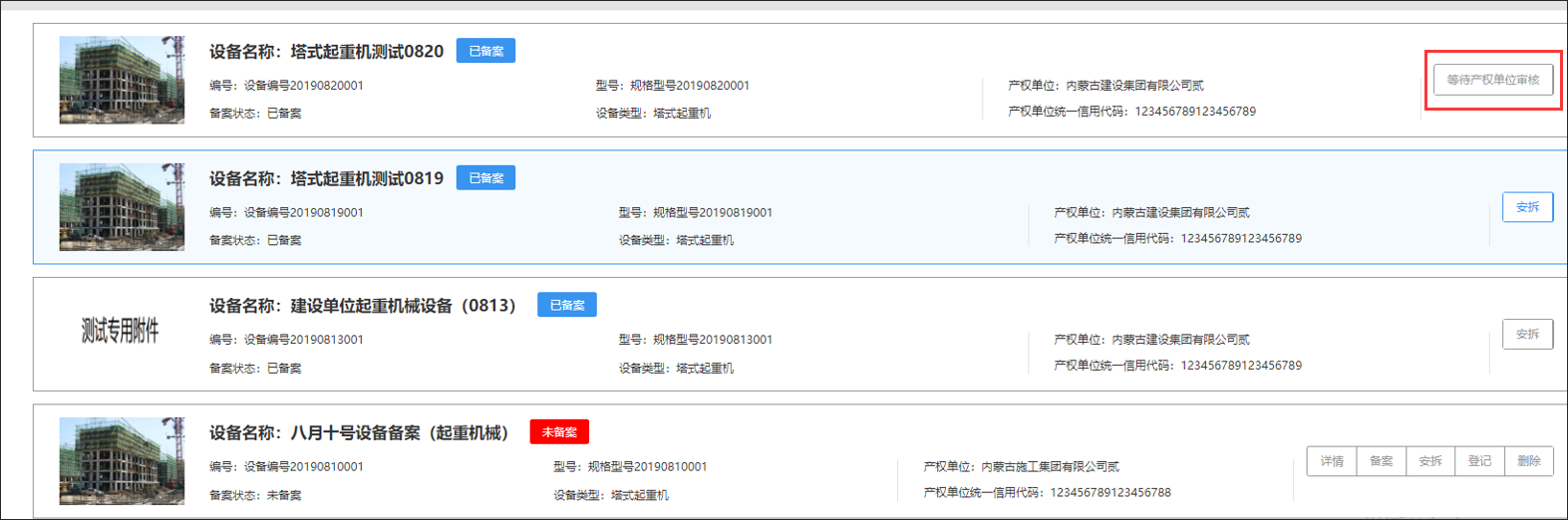Click 编号 设备编号20190813001
Viewport: 1568px width, 520px height.
[286, 340]
